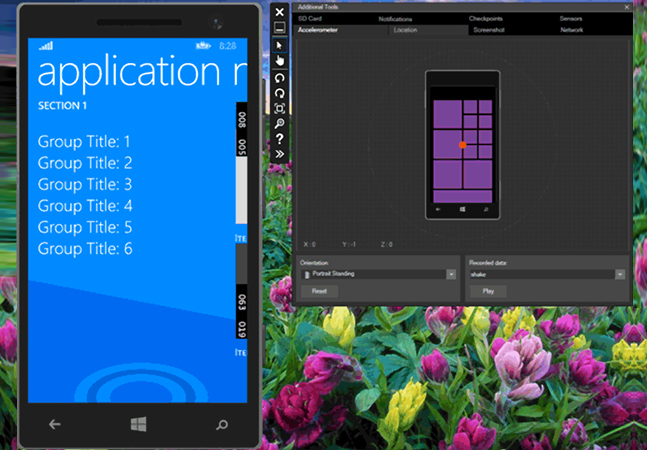
Task: Tap Group Title: 5 in the phone app
Action: (85, 227)
